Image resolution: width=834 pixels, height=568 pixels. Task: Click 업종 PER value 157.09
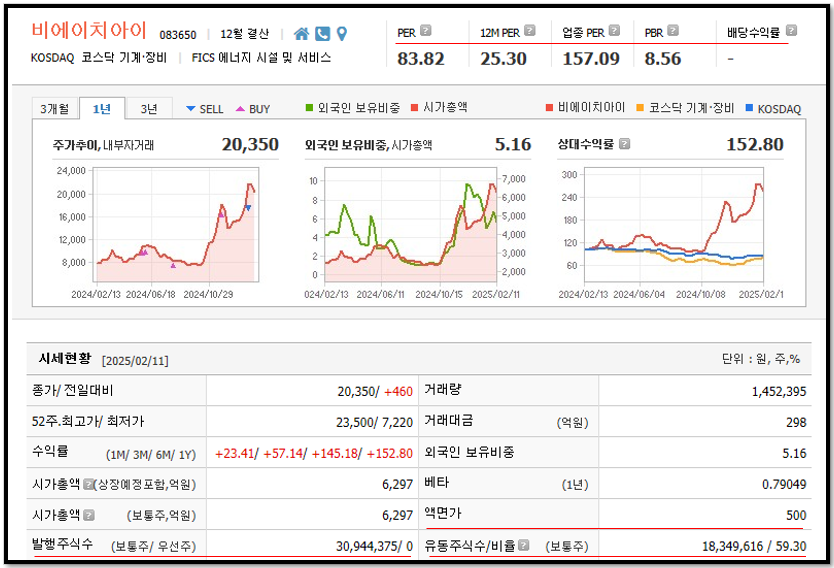pyautogui.click(x=591, y=59)
